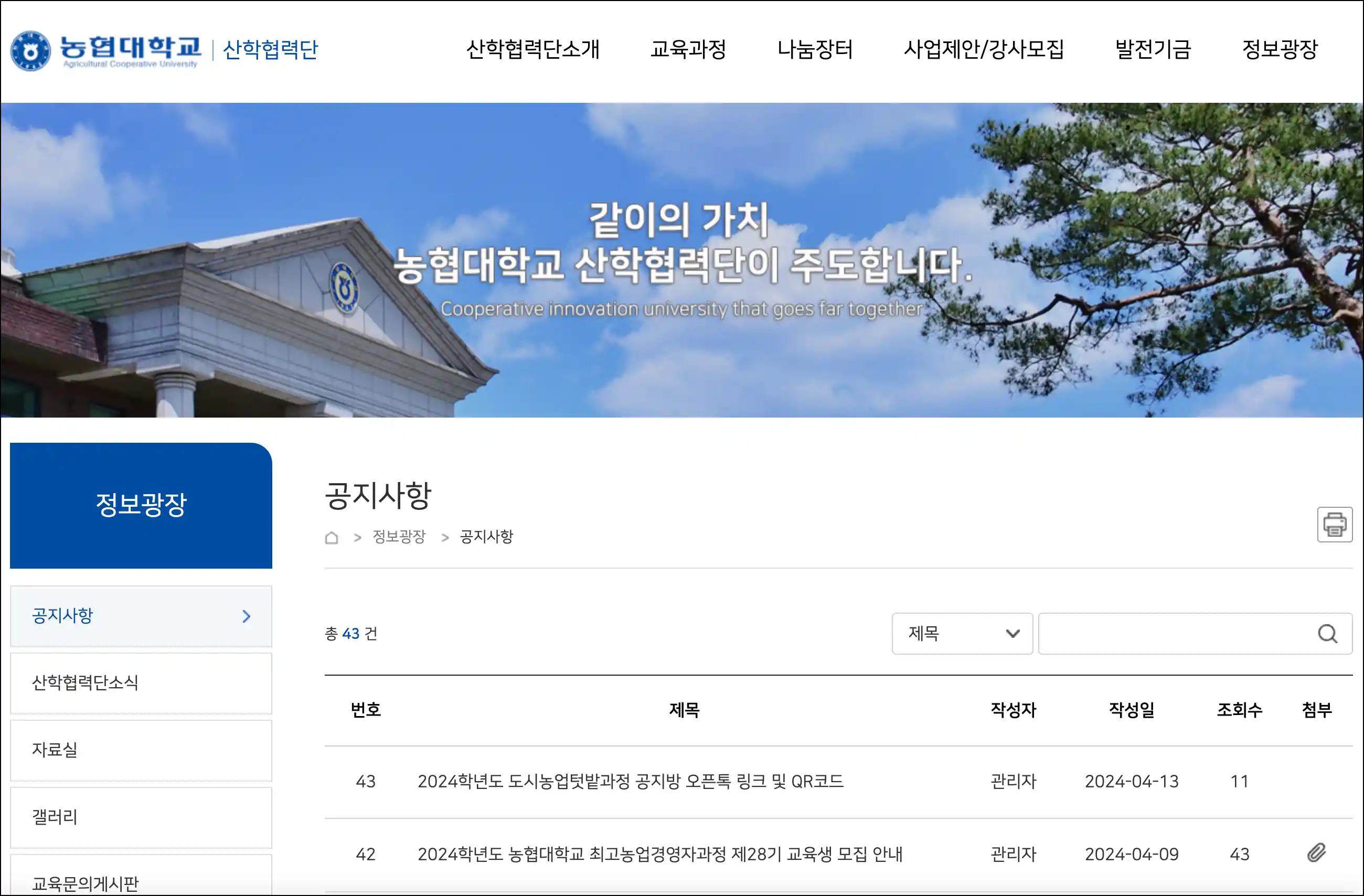Click the chevron arrow beside 공지사항 sidebar item
Viewport: 1364px width, 896px height.
247,616
